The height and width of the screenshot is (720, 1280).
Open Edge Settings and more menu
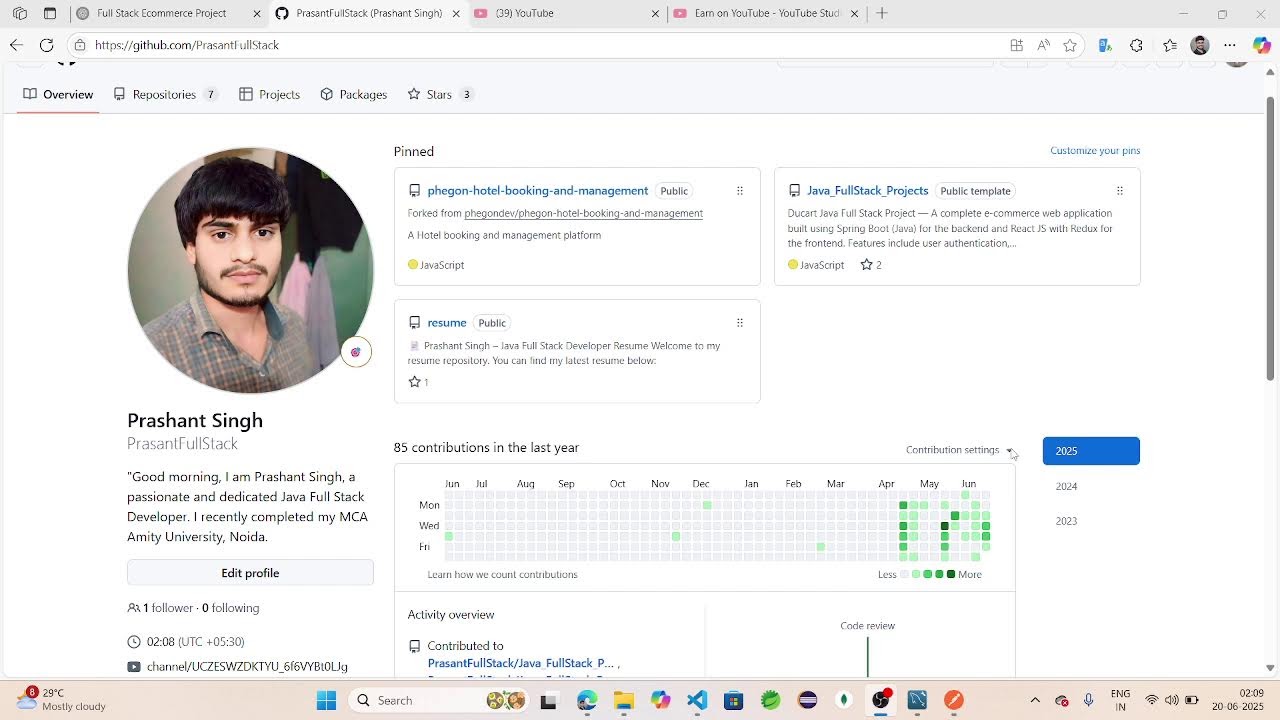(1230, 45)
